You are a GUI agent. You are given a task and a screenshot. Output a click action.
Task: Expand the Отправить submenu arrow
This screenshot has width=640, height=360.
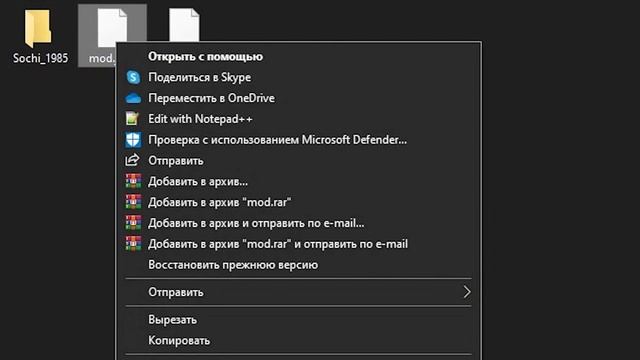[467, 292]
